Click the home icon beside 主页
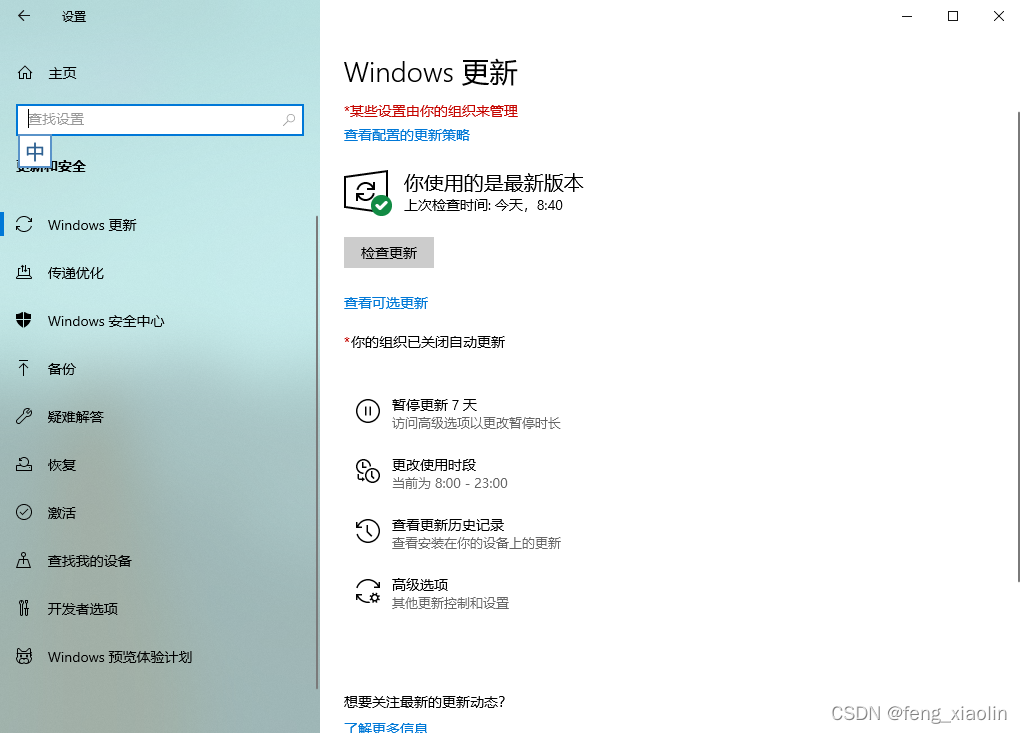 (25, 73)
